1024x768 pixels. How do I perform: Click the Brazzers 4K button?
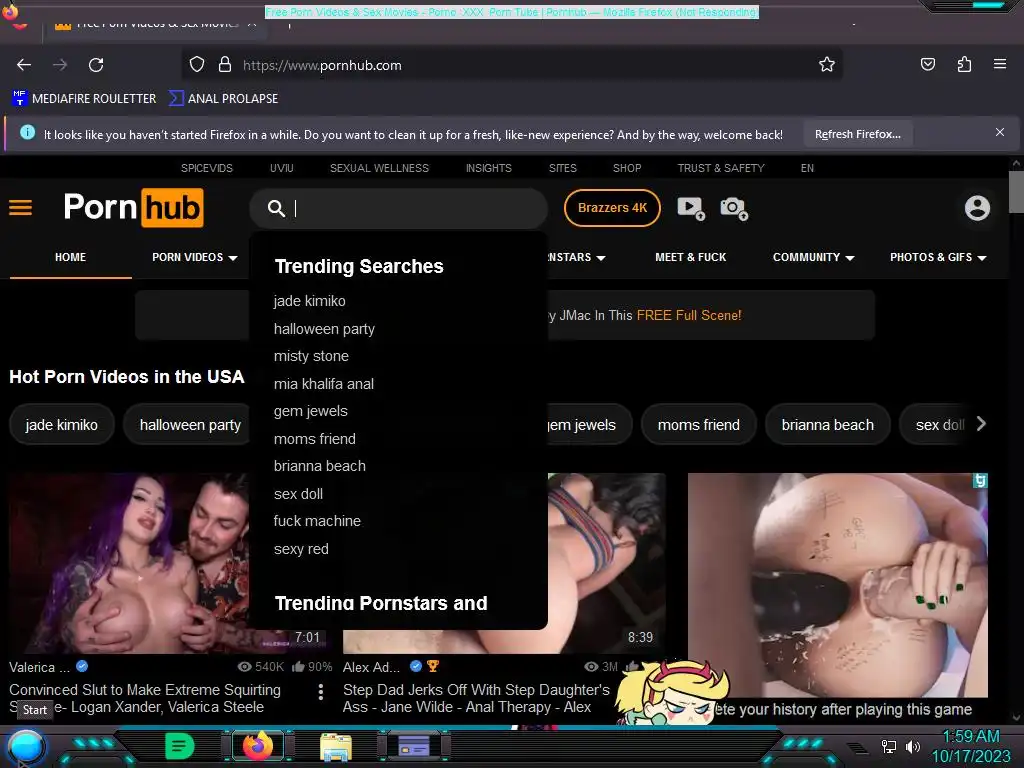click(612, 208)
